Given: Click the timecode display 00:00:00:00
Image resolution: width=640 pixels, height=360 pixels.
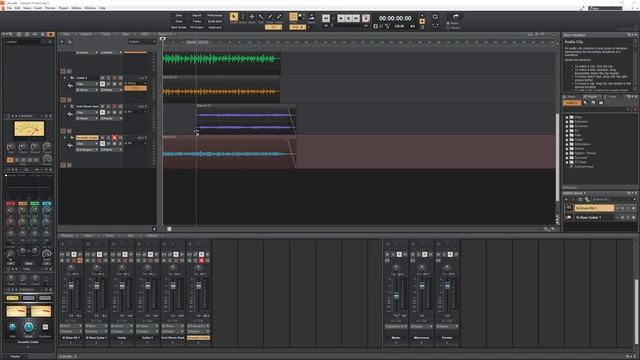Looking at the screenshot, I should (395, 18).
